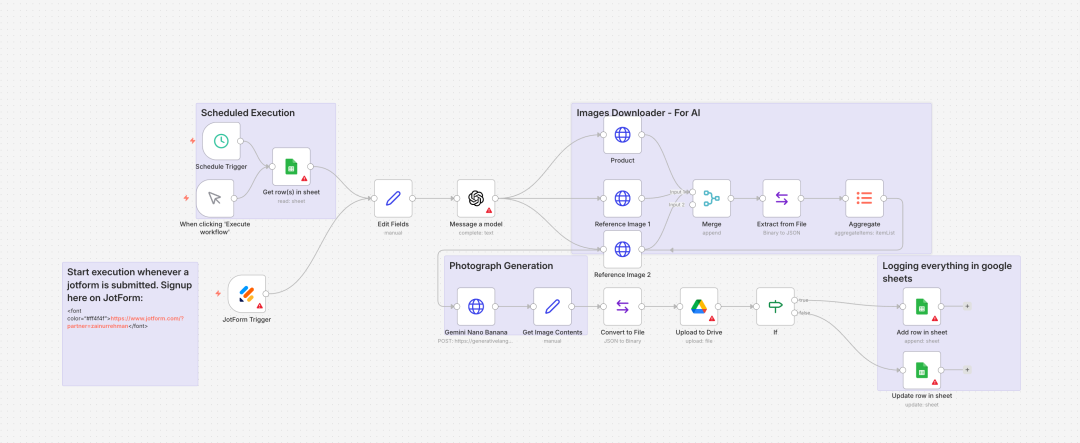Click the warning badge on JotForm Trigger
Image resolution: width=1080 pixels, height=443 pixels.
tap(260, 305)
